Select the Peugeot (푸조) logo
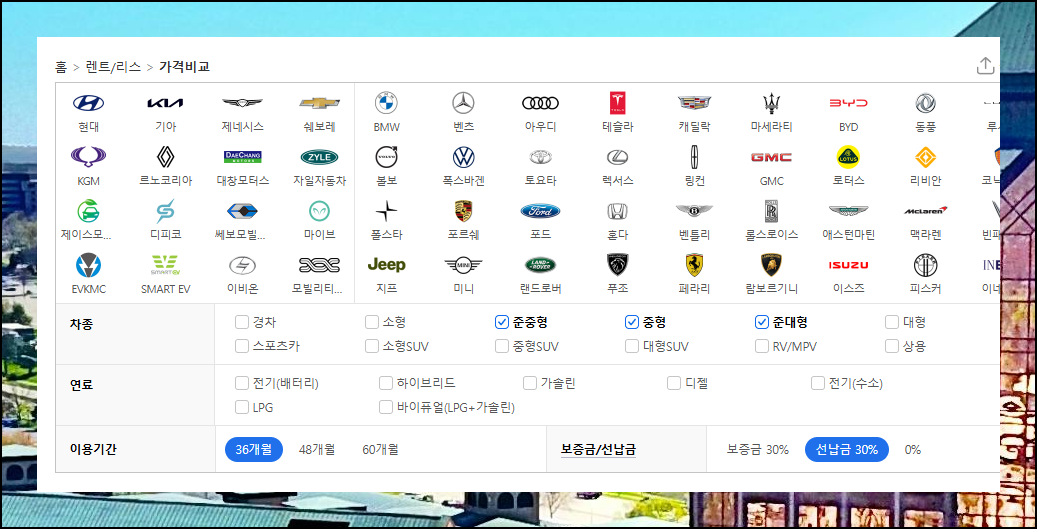The width and height of the screenshot is (1037, 529). (618, 264)
